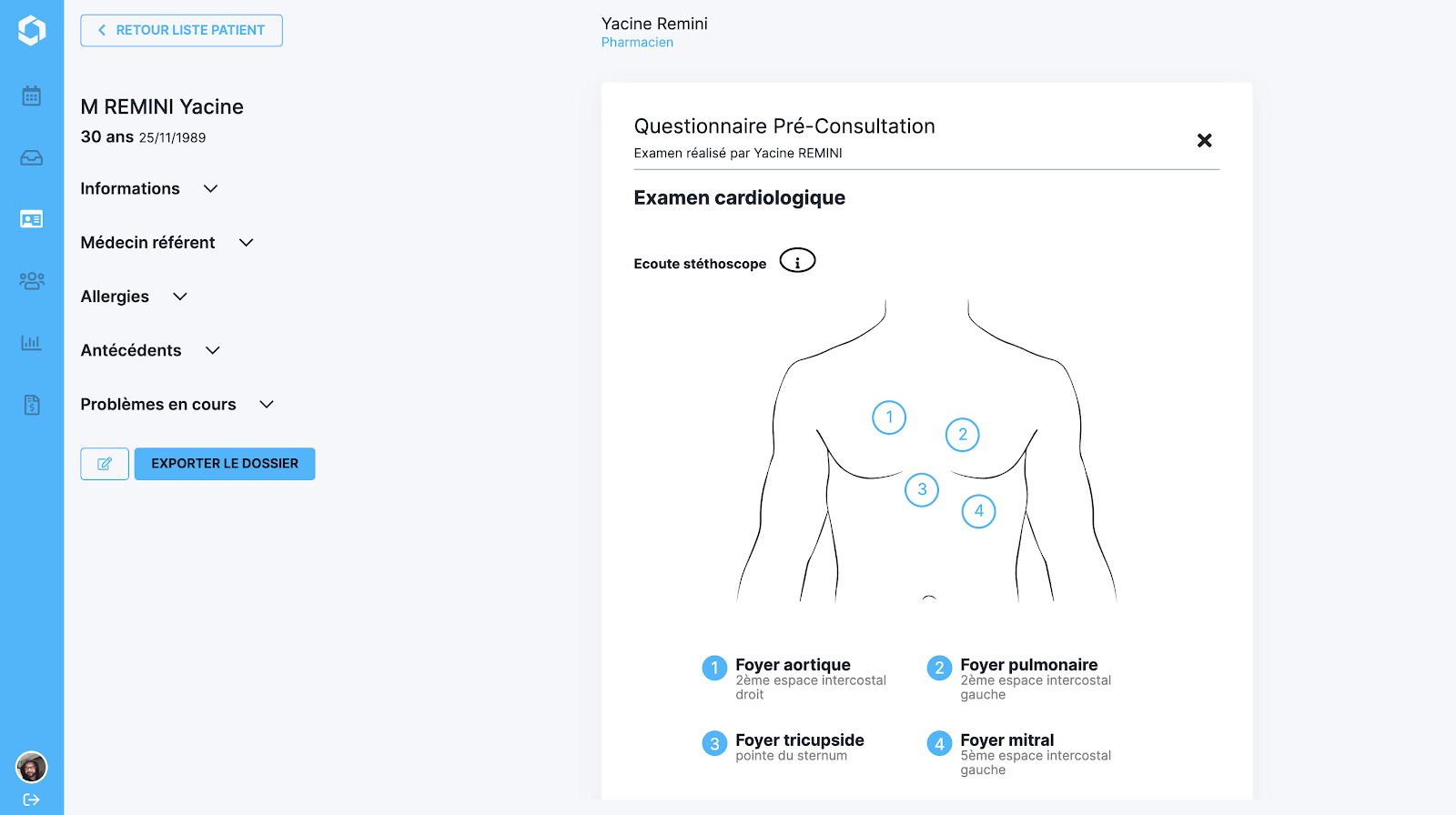Click the edit pencil button

(105, 464)
